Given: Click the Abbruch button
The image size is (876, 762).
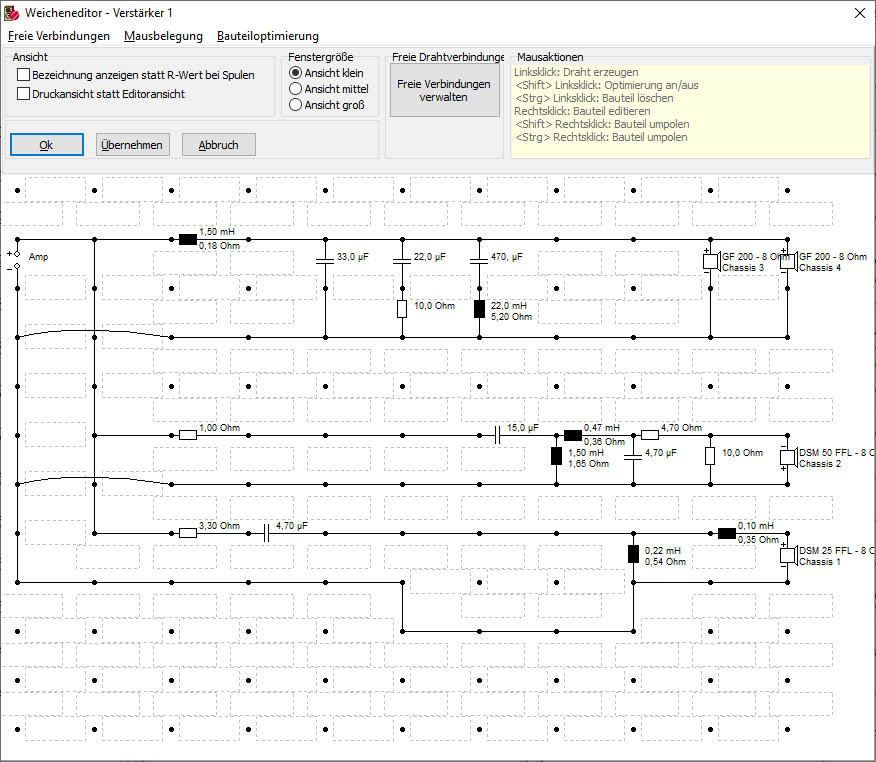Looking at the screenshot, I should [x=218, y=145].
